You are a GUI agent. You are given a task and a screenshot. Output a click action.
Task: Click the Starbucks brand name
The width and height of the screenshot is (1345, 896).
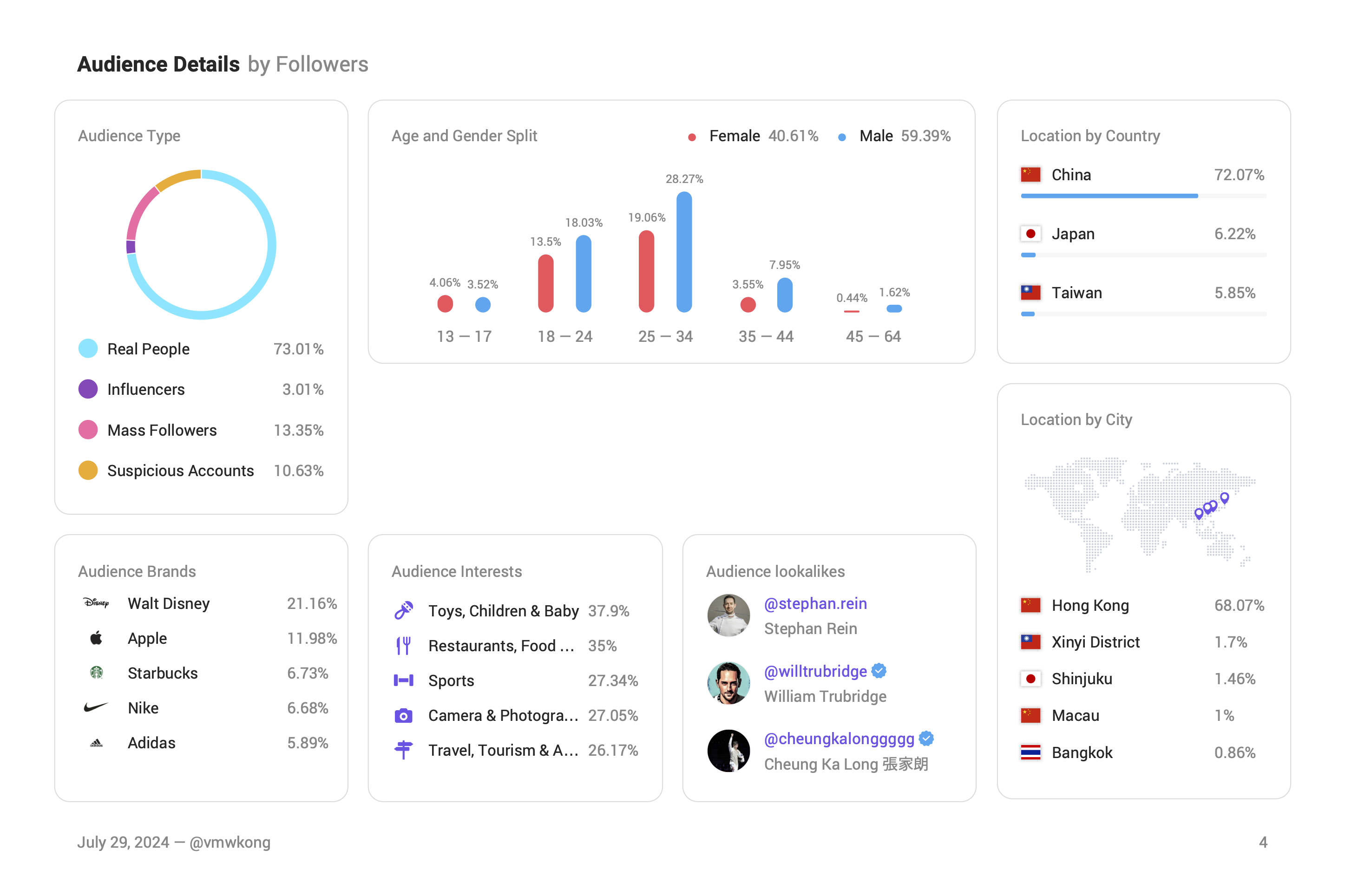163,673
